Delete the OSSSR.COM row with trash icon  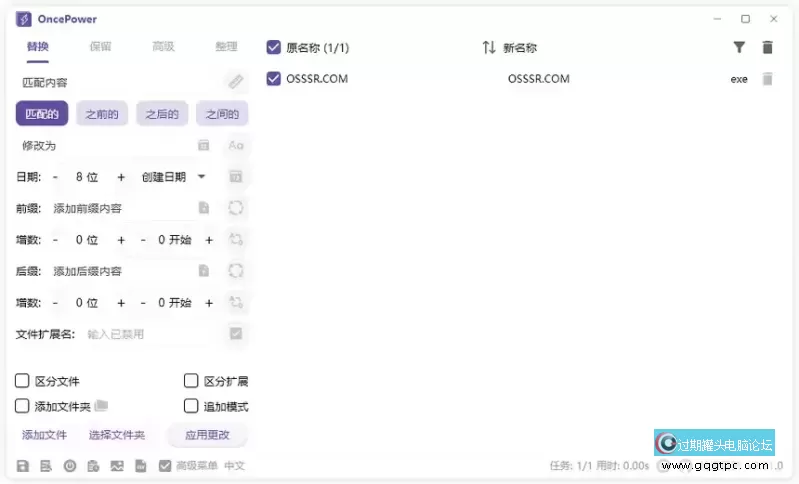coord(767,79)
